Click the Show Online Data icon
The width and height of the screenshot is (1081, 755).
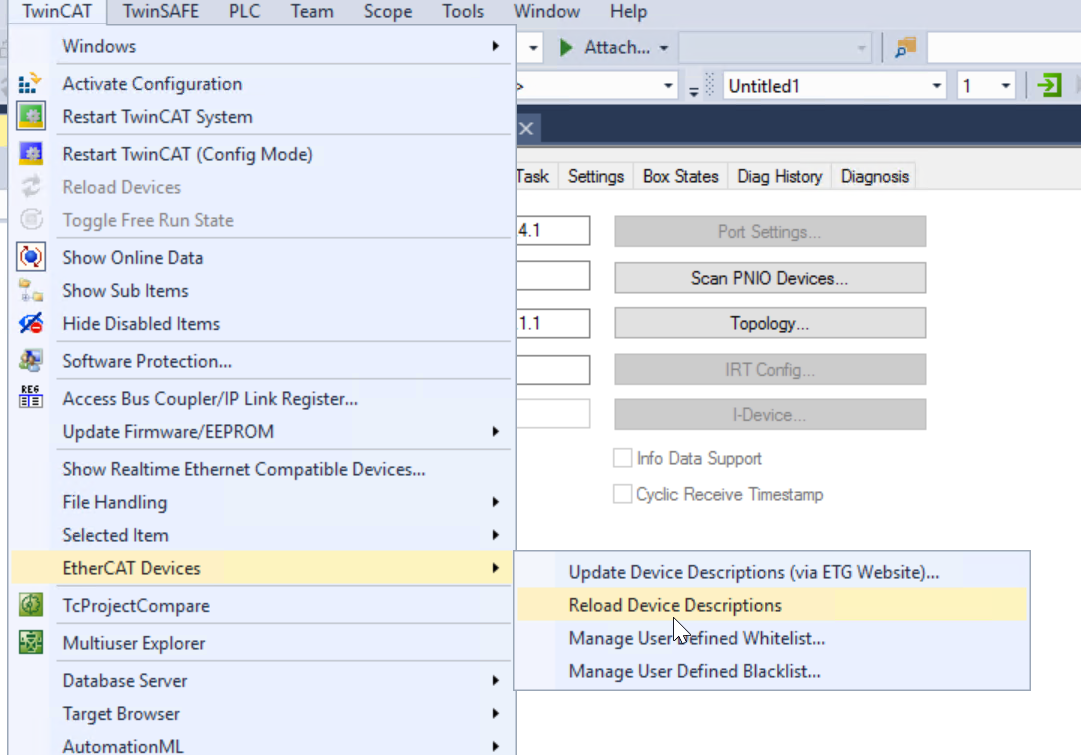[x=30, y=257]
